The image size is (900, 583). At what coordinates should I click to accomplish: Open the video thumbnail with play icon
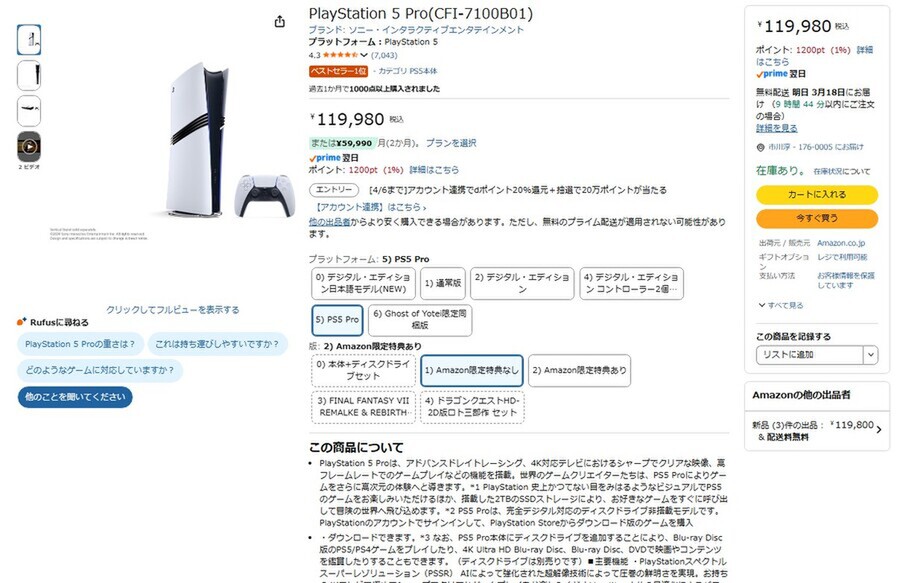(x=29, y=147)
